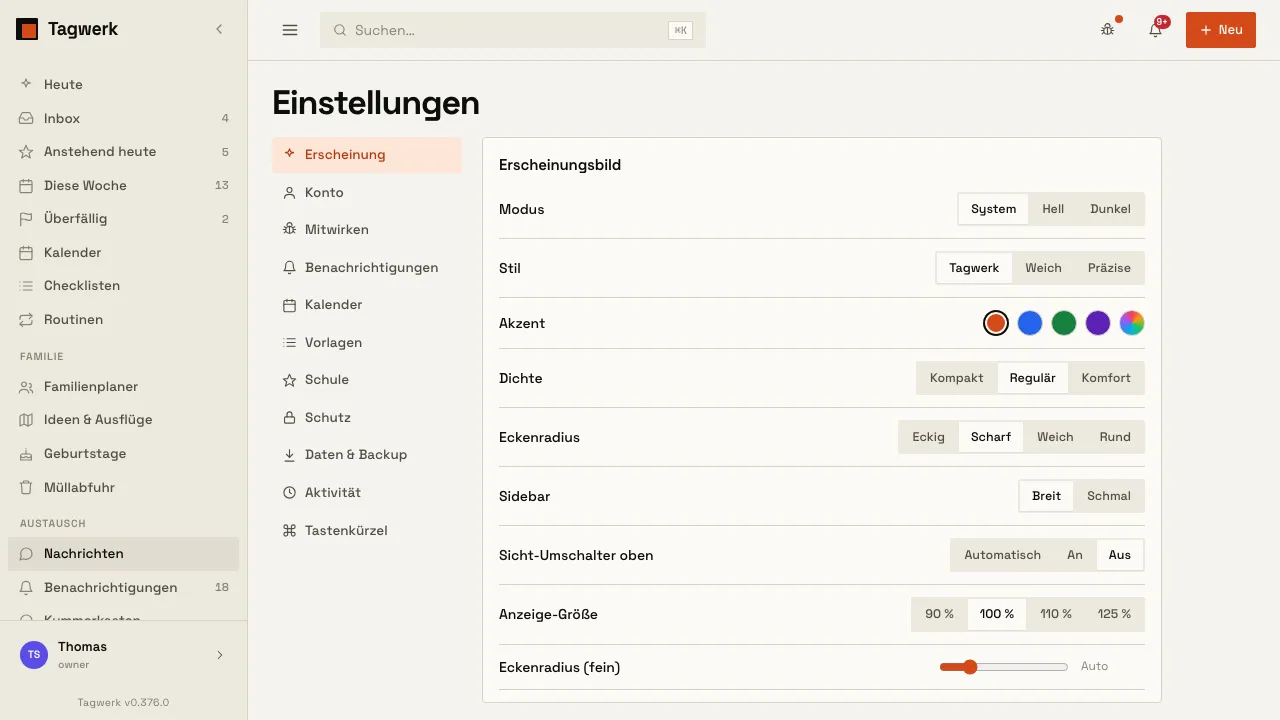The height and width of the screenshot is (720, 1280).
Task: Choose the Weich style option
Action: (x=1043, y=268)
